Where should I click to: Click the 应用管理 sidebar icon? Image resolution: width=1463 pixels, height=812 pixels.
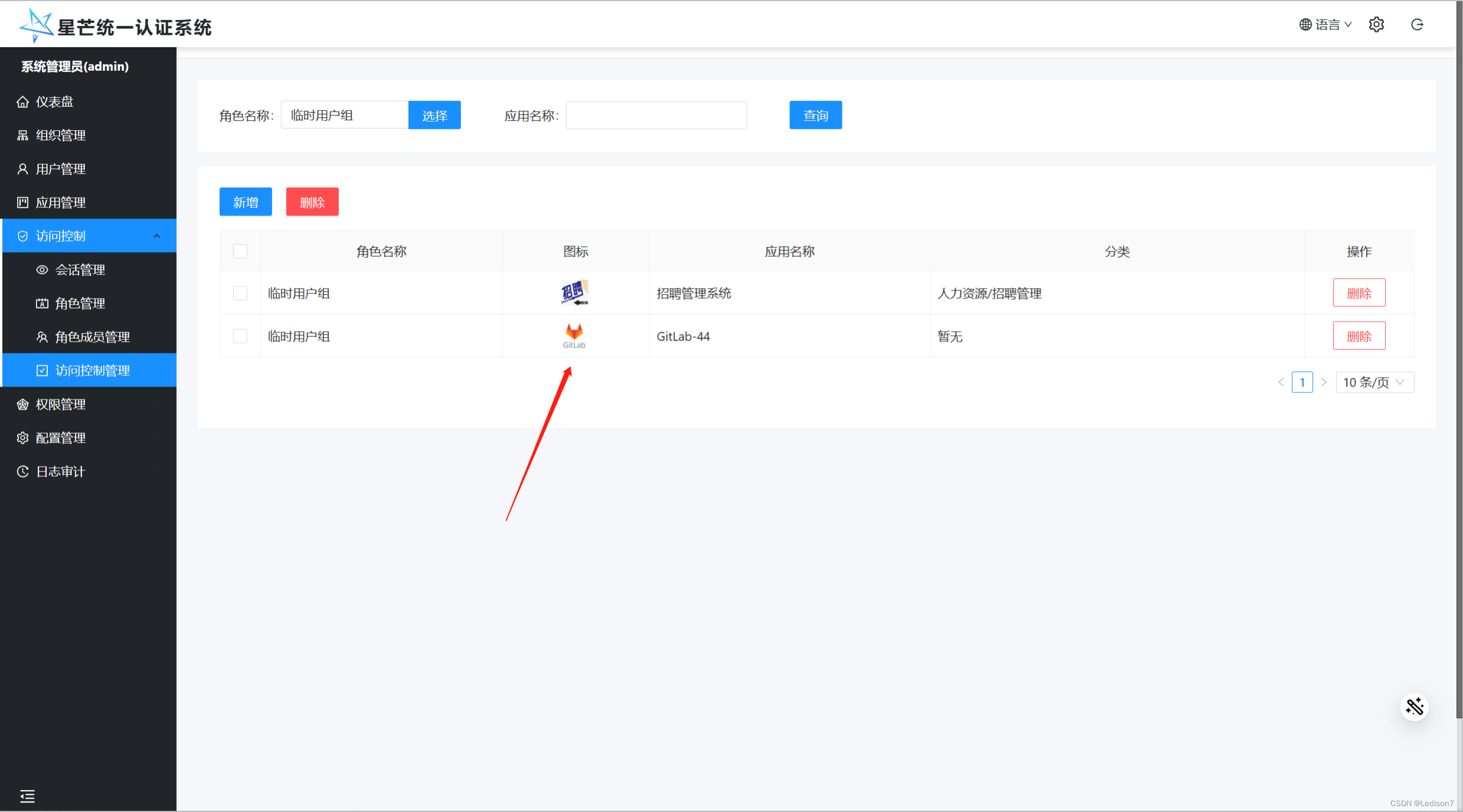click(22, 202)
